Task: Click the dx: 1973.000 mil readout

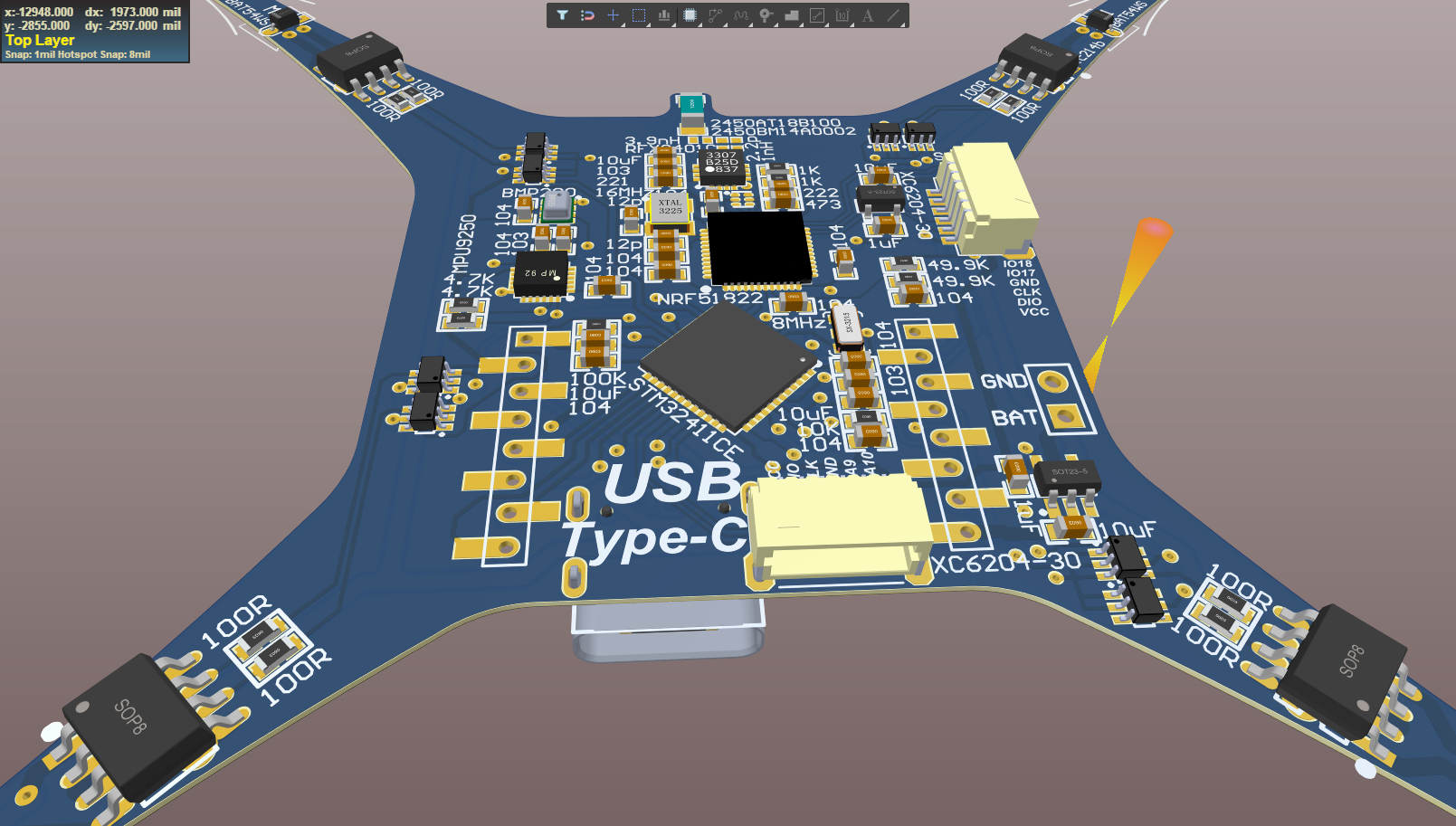Action: coord(133,12)
